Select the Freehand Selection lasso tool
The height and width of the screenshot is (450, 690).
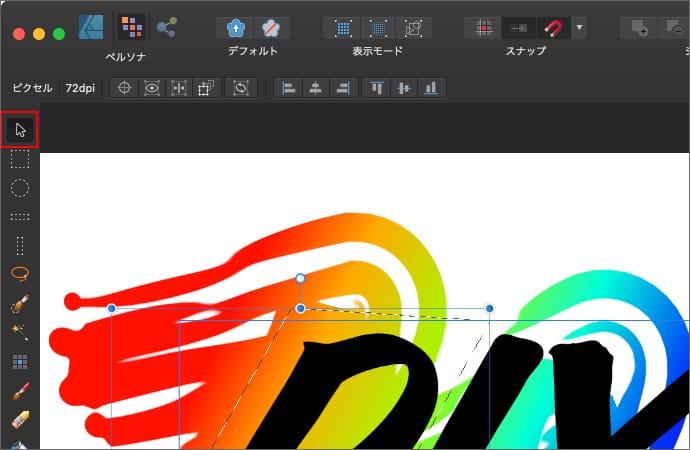click(x=20, y=273)
